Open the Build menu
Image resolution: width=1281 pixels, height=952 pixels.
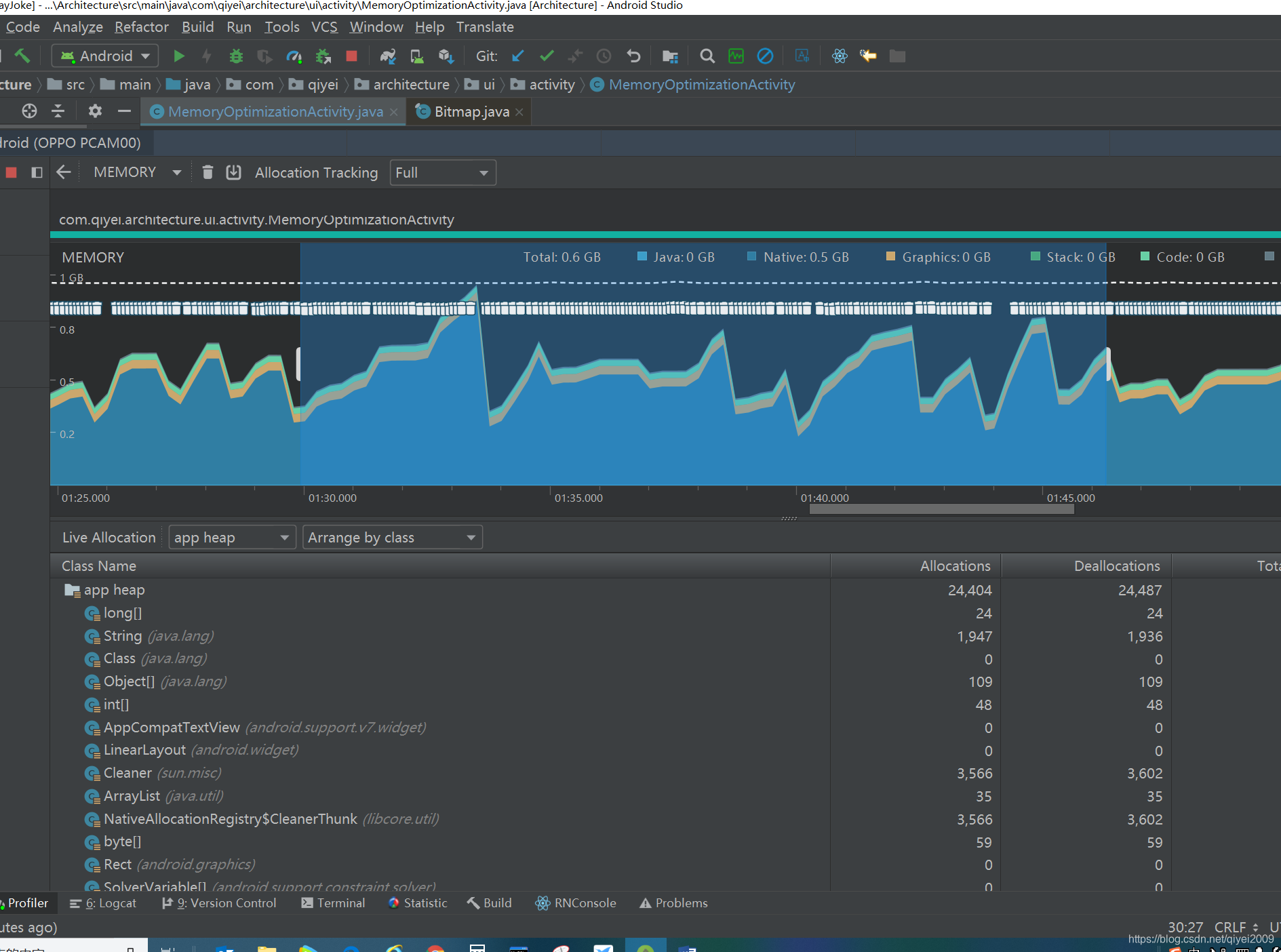tap(198, 27)
